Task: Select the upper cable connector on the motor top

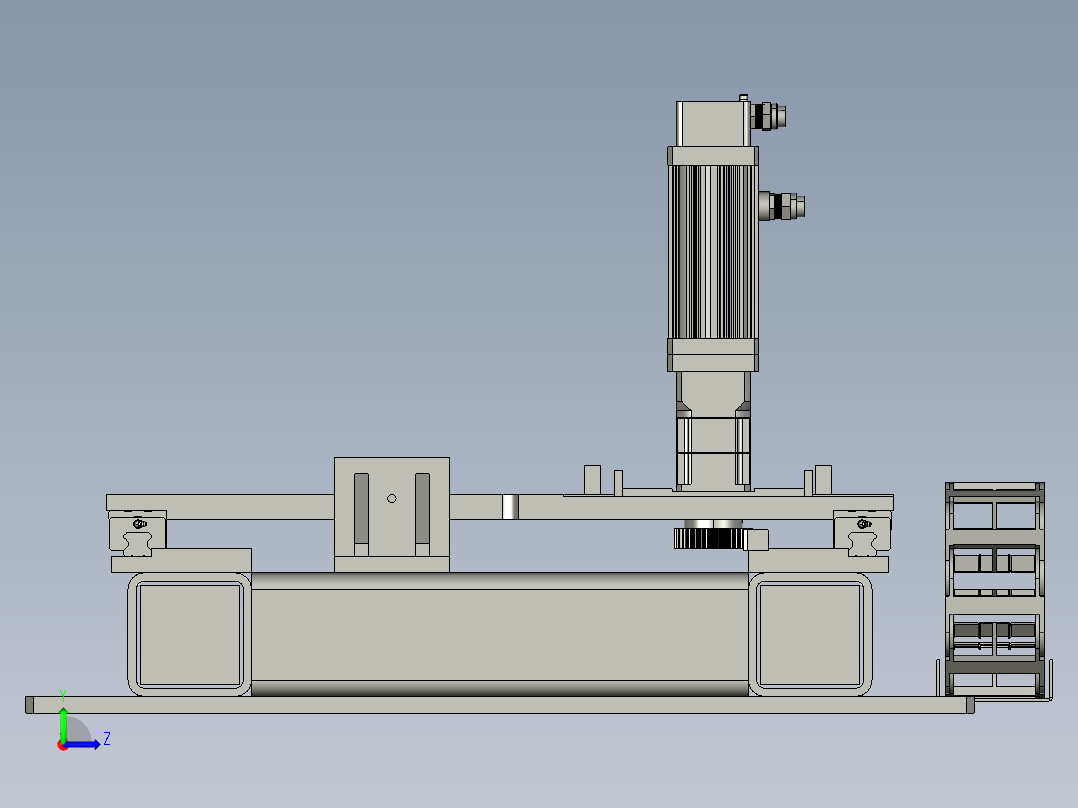Action: 769,116
